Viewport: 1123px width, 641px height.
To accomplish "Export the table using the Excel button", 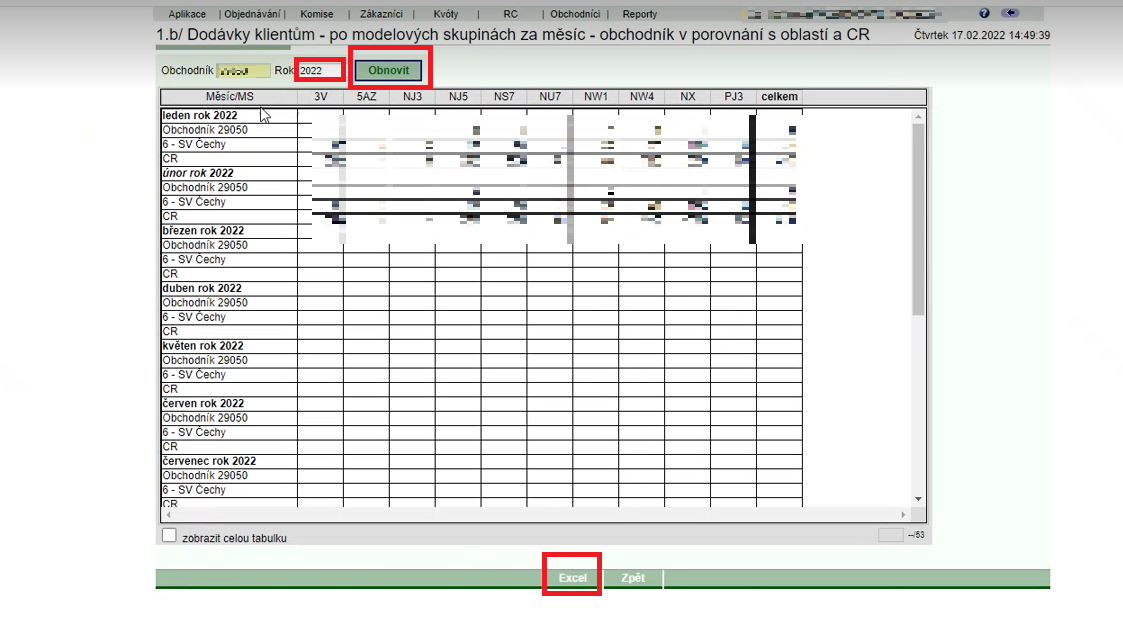I will 572,579.
